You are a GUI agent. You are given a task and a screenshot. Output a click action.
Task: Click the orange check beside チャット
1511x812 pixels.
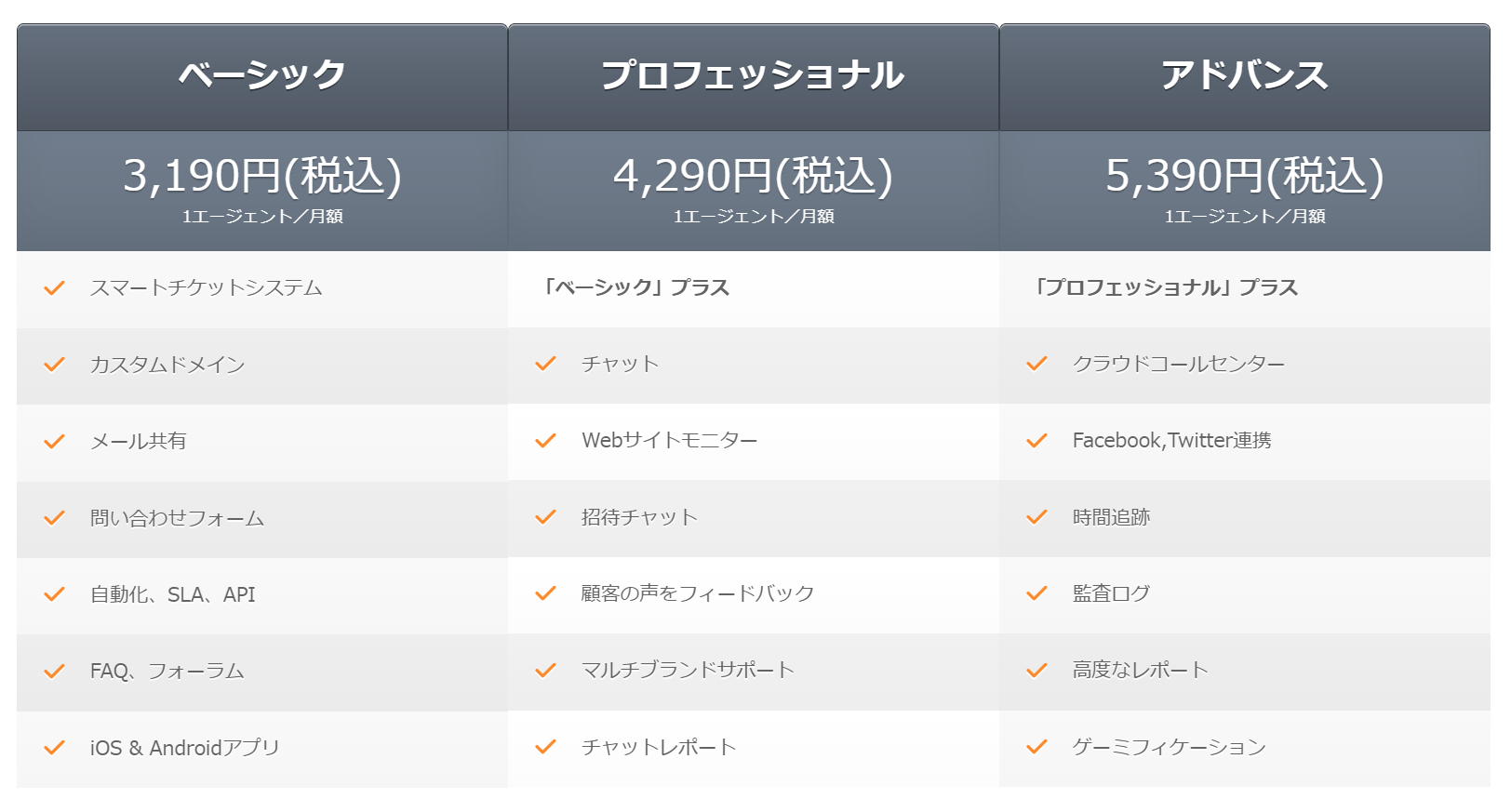[x=546, y=364]
